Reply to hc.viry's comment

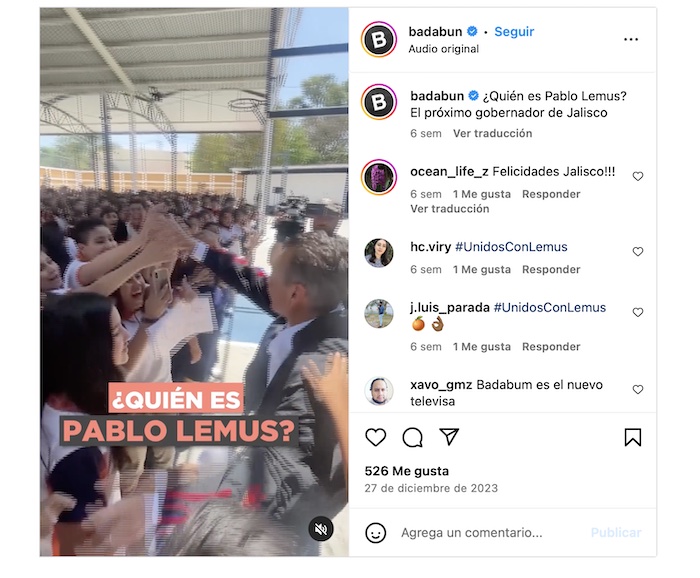[x=551, y=270]
